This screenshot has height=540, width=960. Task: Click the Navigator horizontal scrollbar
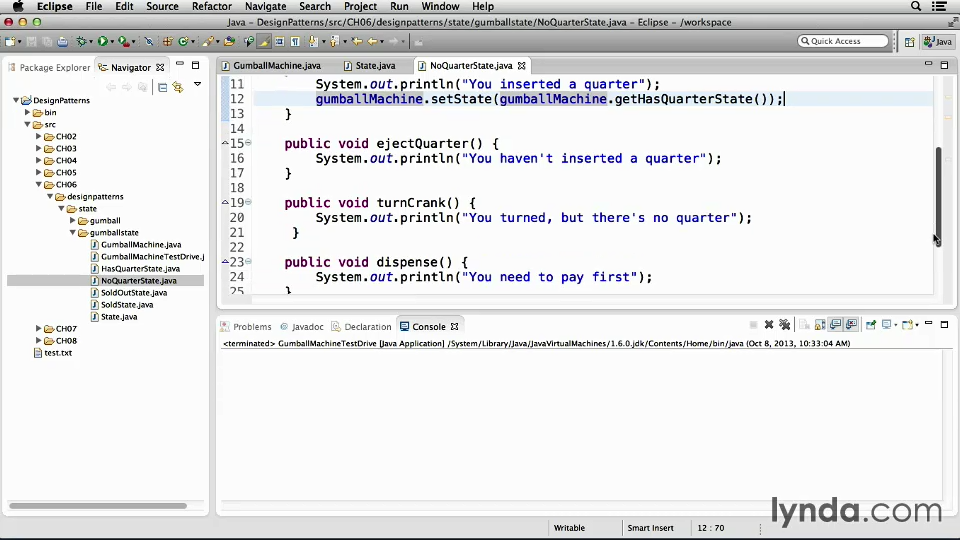(x=98, y=506)
